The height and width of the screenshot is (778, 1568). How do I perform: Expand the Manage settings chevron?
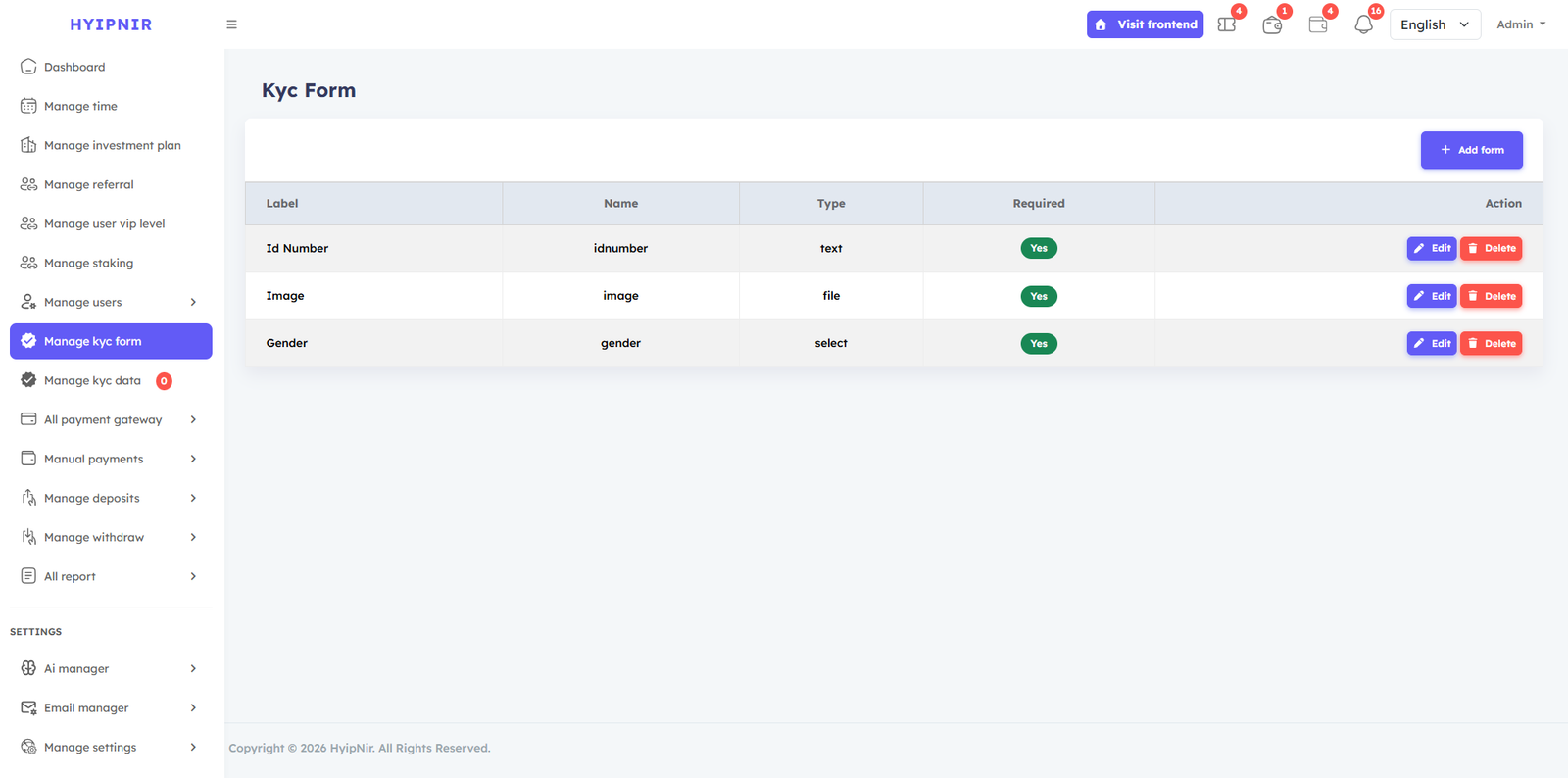193,747
